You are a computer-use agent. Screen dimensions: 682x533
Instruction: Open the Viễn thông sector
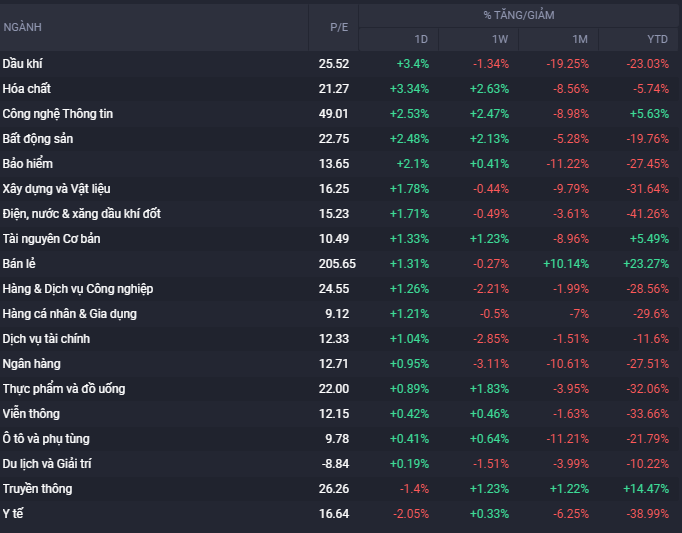tap(30, 414)
